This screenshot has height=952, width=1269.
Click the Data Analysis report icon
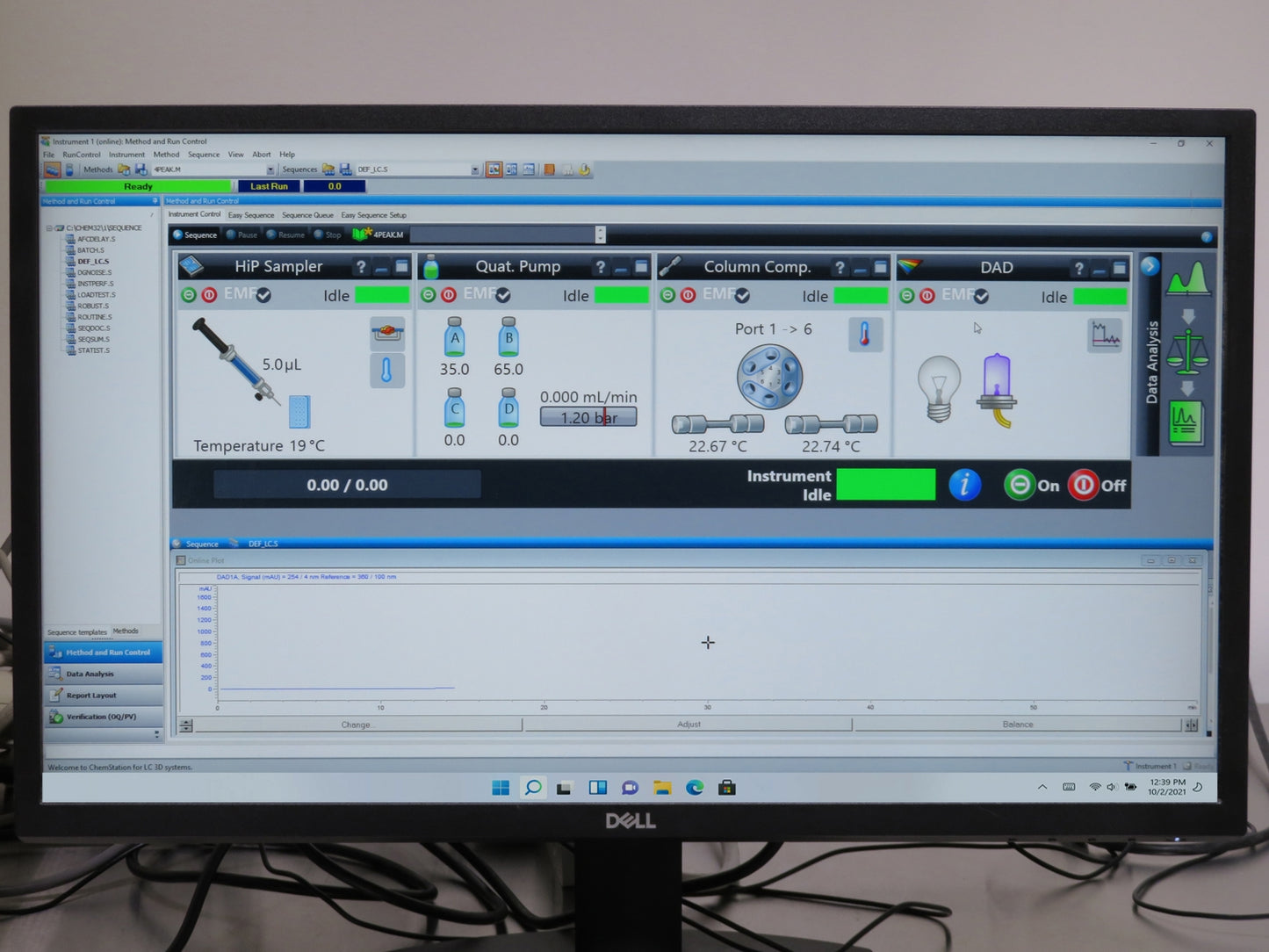1186,423
